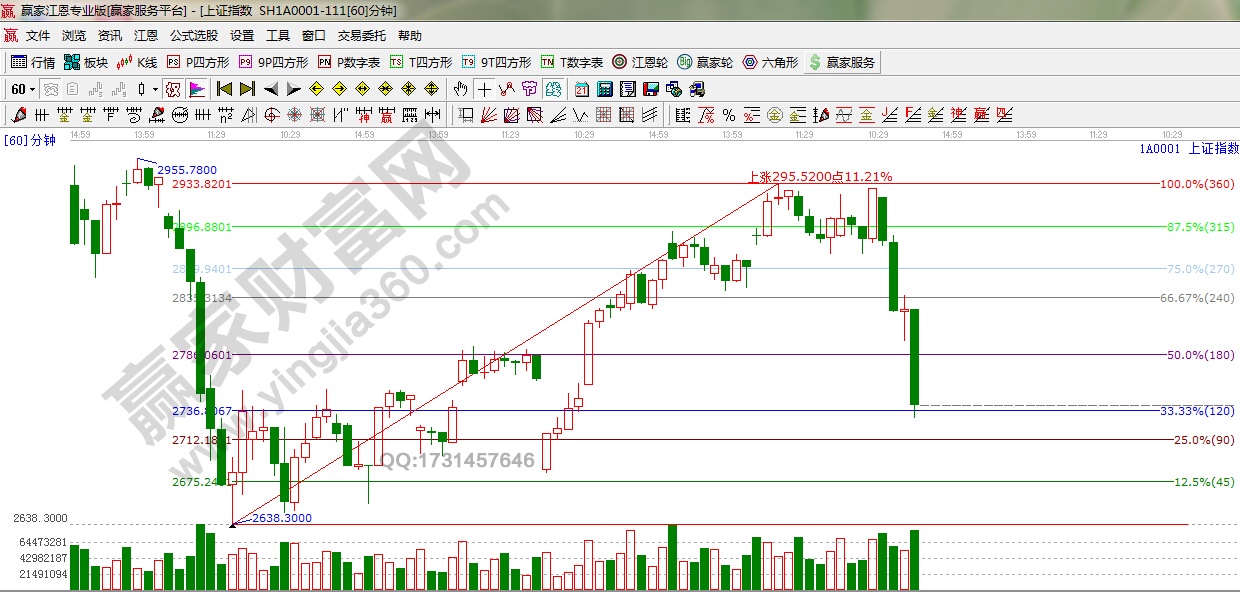
Task: Open the 六角形 hexagon chart tool
Action: click(x=770, y=62)
